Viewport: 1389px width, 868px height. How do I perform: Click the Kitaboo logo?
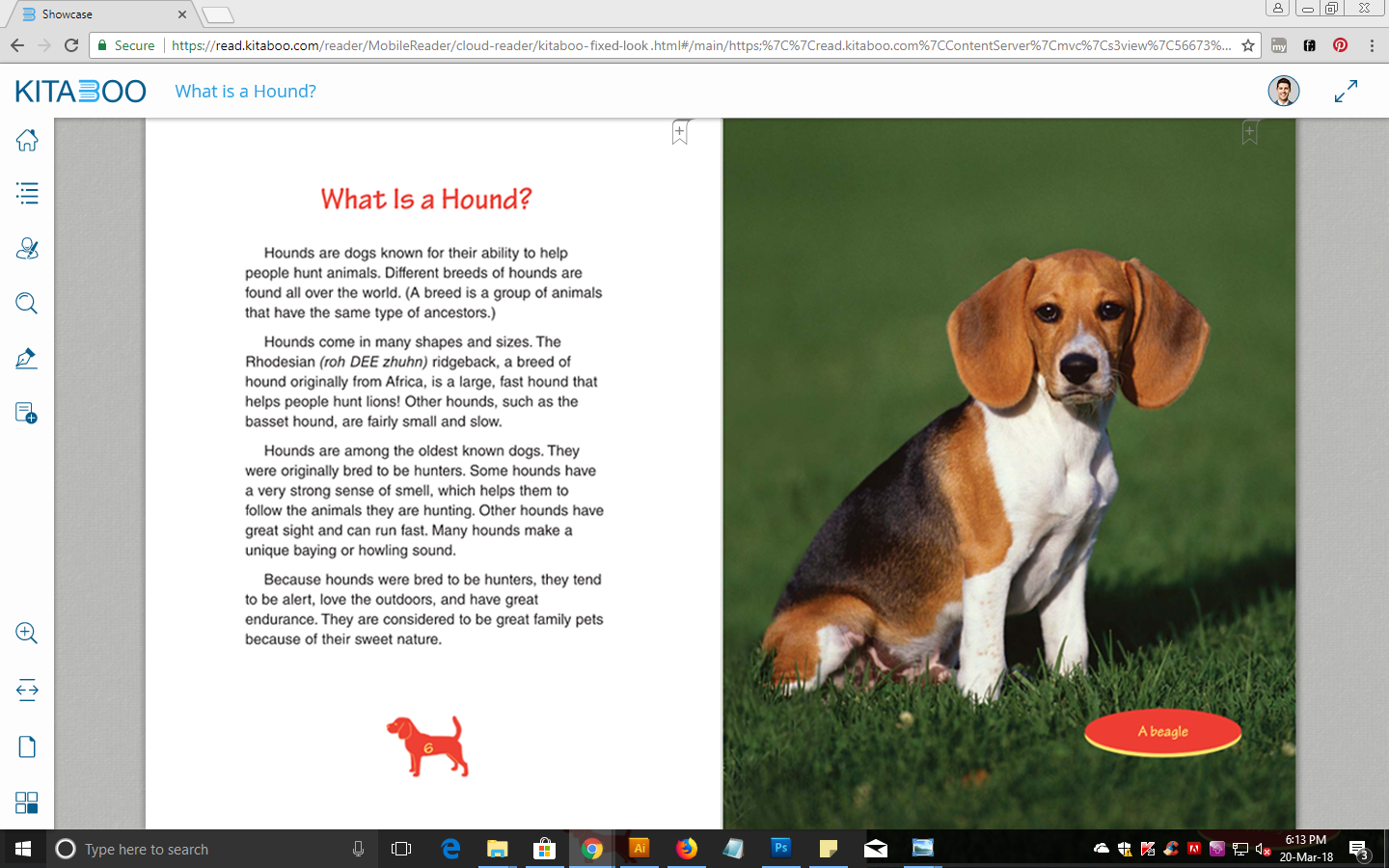pos(81,92)
